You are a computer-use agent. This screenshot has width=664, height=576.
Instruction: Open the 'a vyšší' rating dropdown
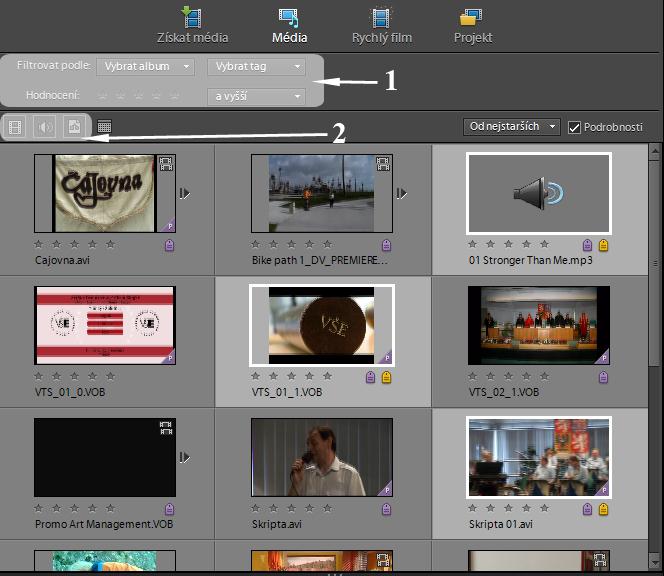click(x=256, y=97)
